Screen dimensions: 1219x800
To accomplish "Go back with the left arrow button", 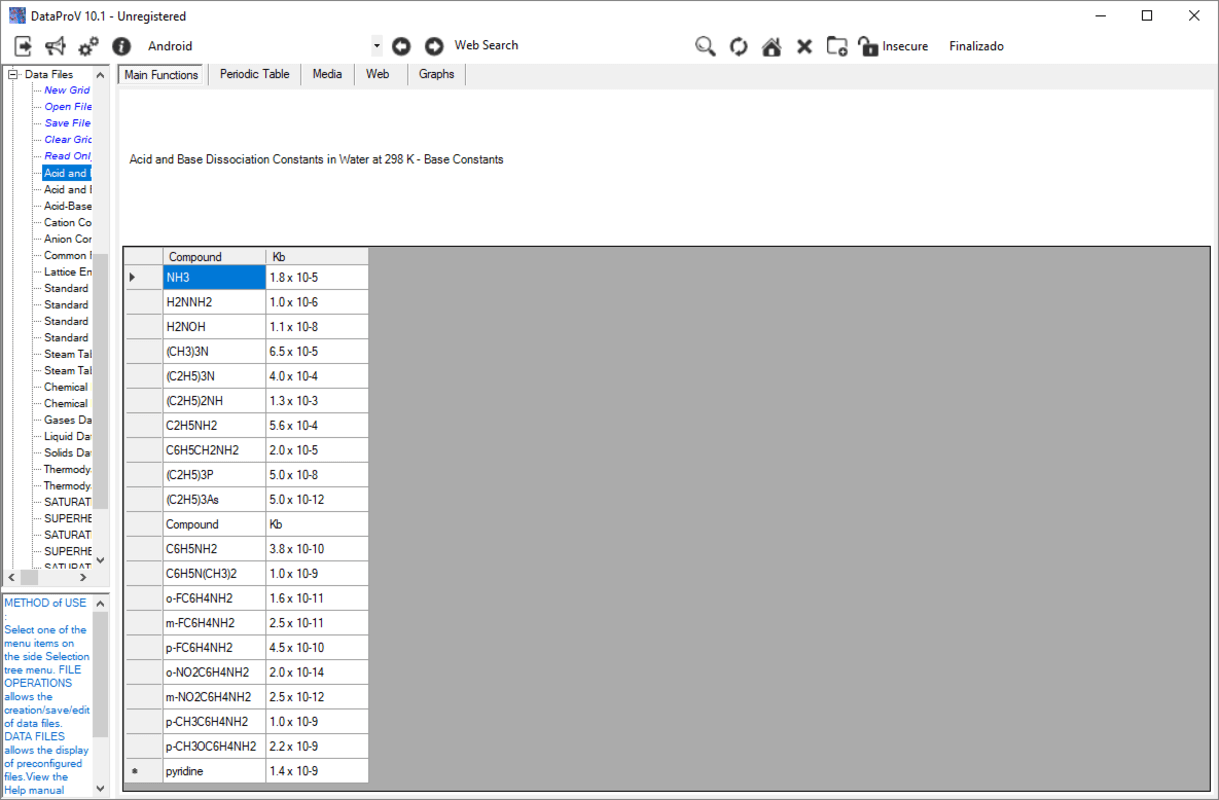I will (401, 46).
